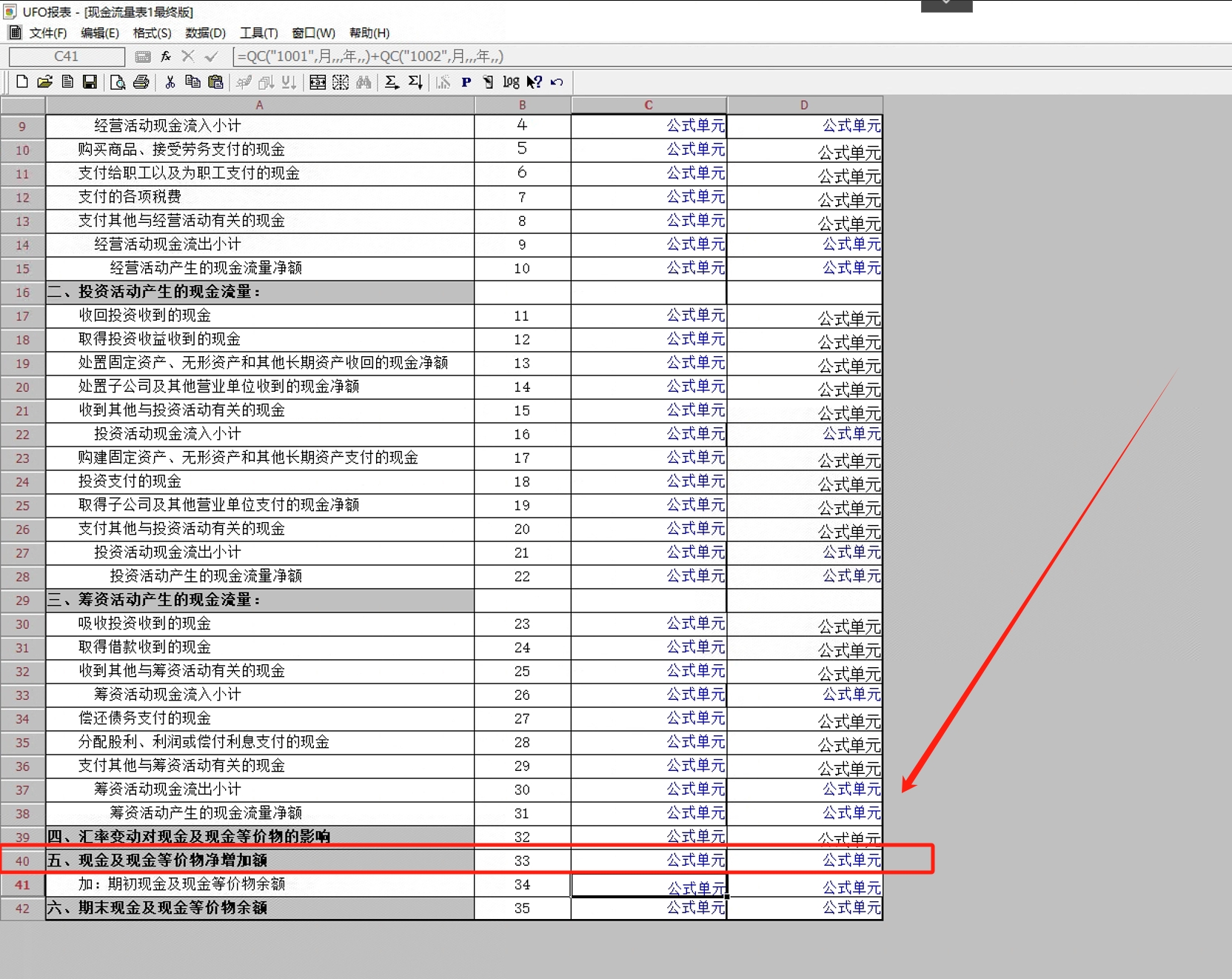Screen dimensions: 1232x979
Task: Confirm formula entry with the checkmark icon
Action: pos(212,56)
